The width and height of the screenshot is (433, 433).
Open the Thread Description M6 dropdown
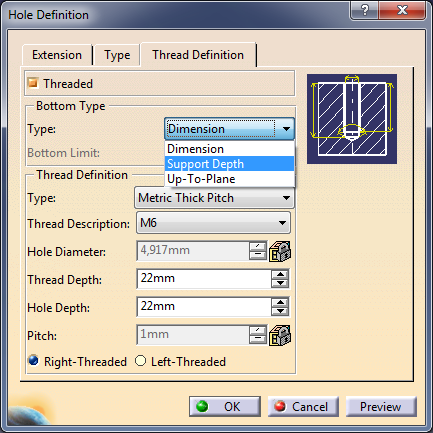coord(213,223)
